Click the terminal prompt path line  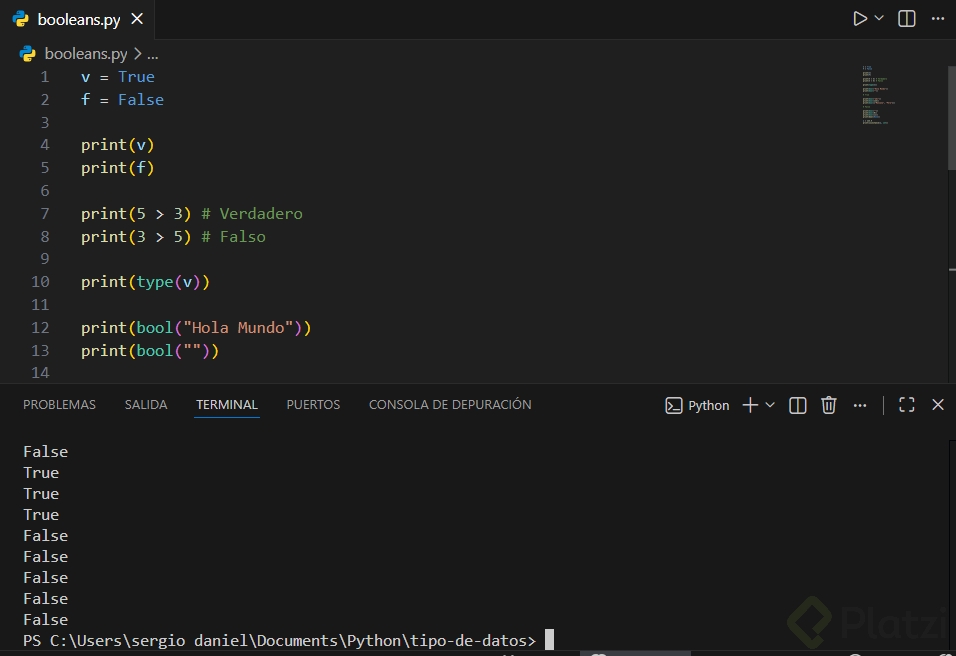279,641
